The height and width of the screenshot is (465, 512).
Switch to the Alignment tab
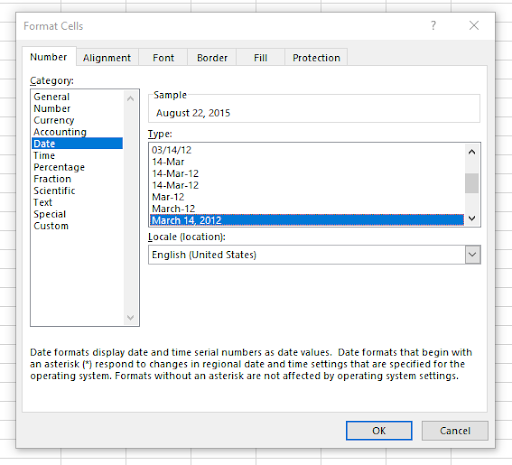pyautogui.click(x=107, y=58)
